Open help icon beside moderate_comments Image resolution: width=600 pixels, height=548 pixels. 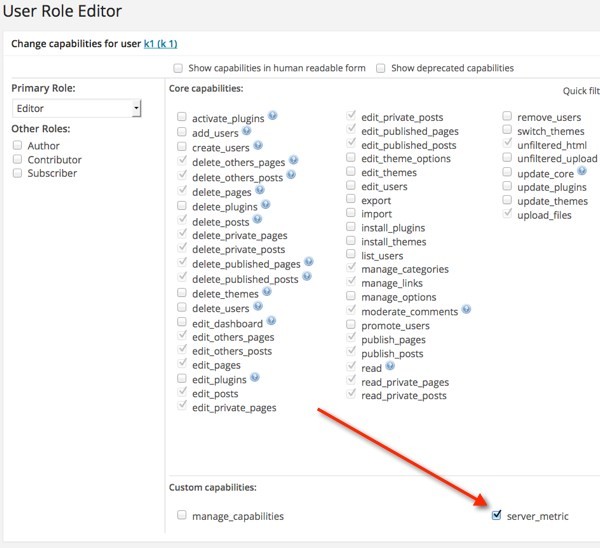(466, 309)
